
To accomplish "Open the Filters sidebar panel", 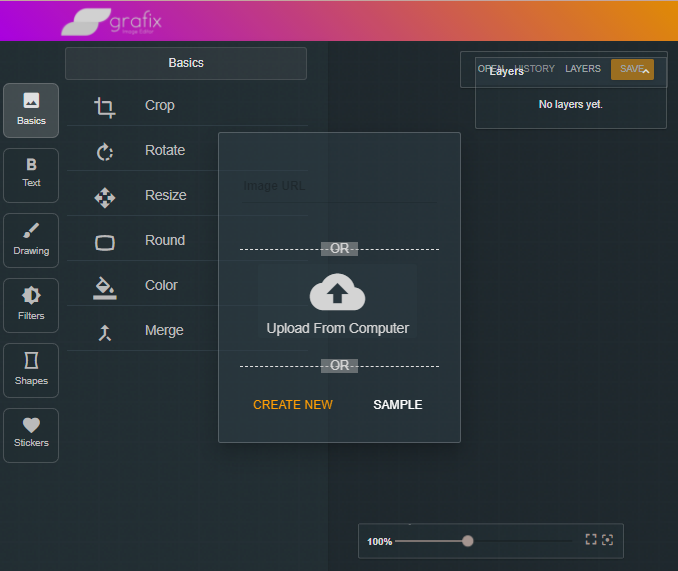I will click(x=31, y=304).
